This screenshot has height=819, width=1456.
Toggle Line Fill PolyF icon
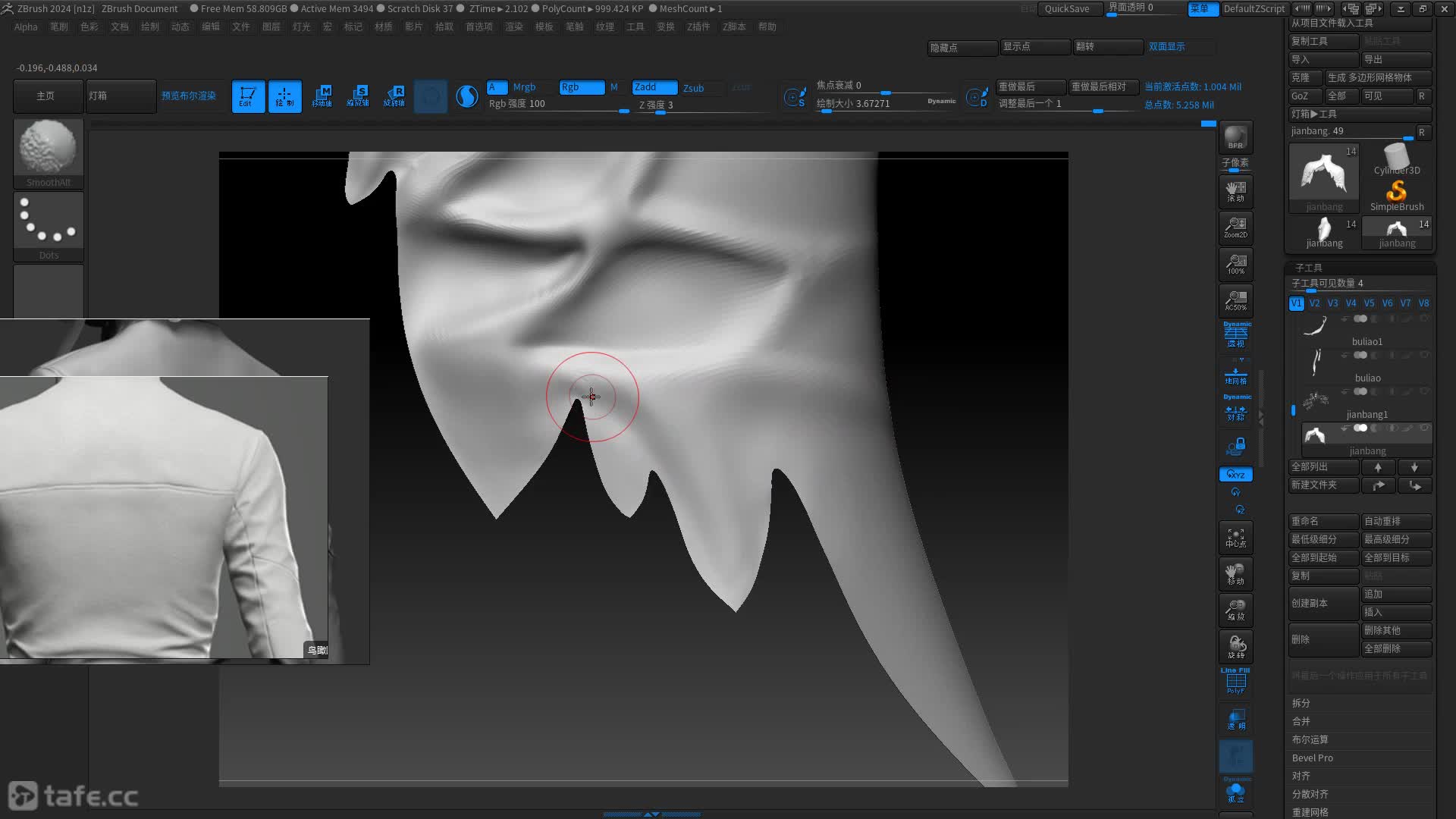pos(1235,682)
